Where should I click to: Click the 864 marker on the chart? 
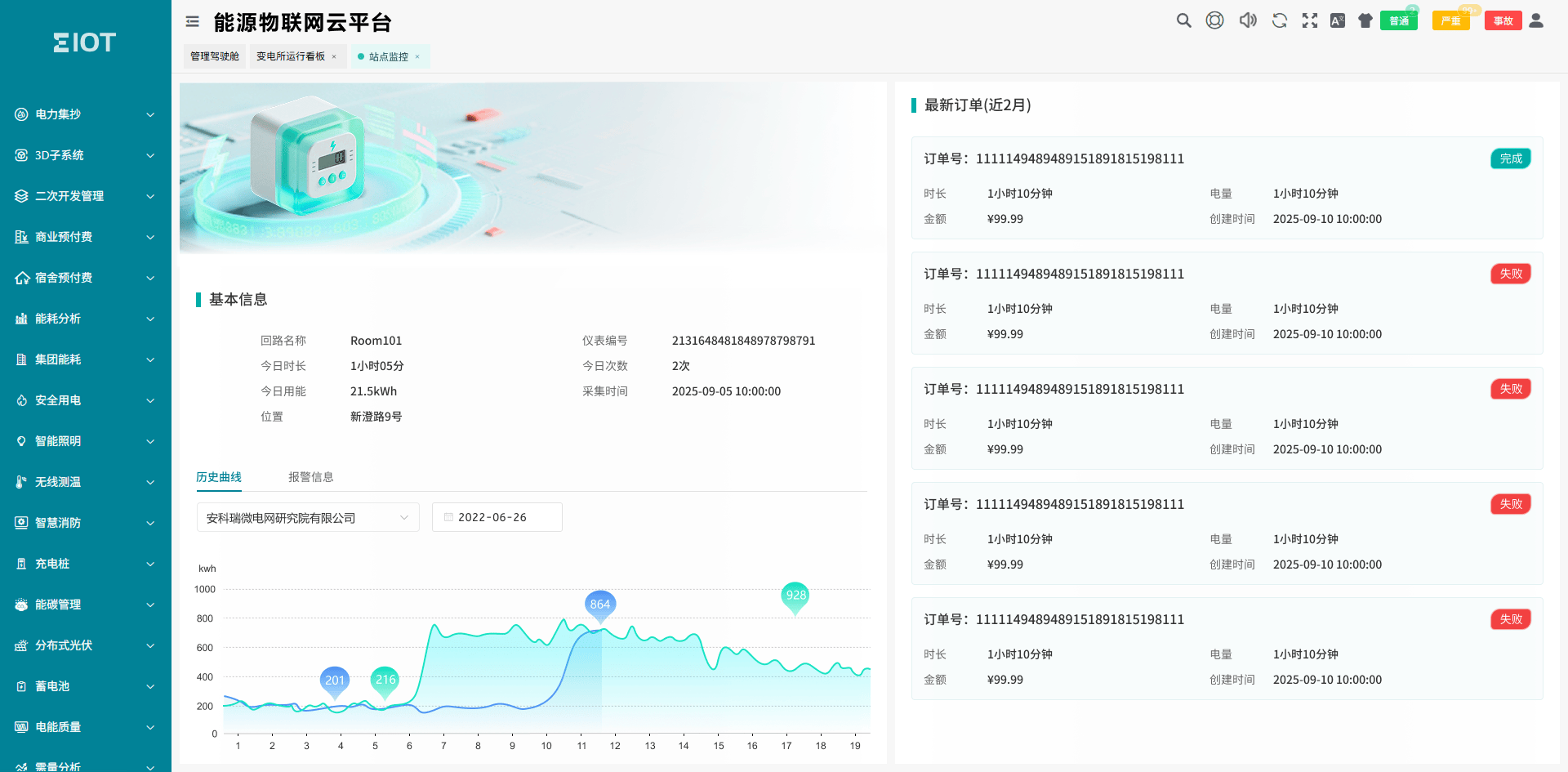pos(600,605)
